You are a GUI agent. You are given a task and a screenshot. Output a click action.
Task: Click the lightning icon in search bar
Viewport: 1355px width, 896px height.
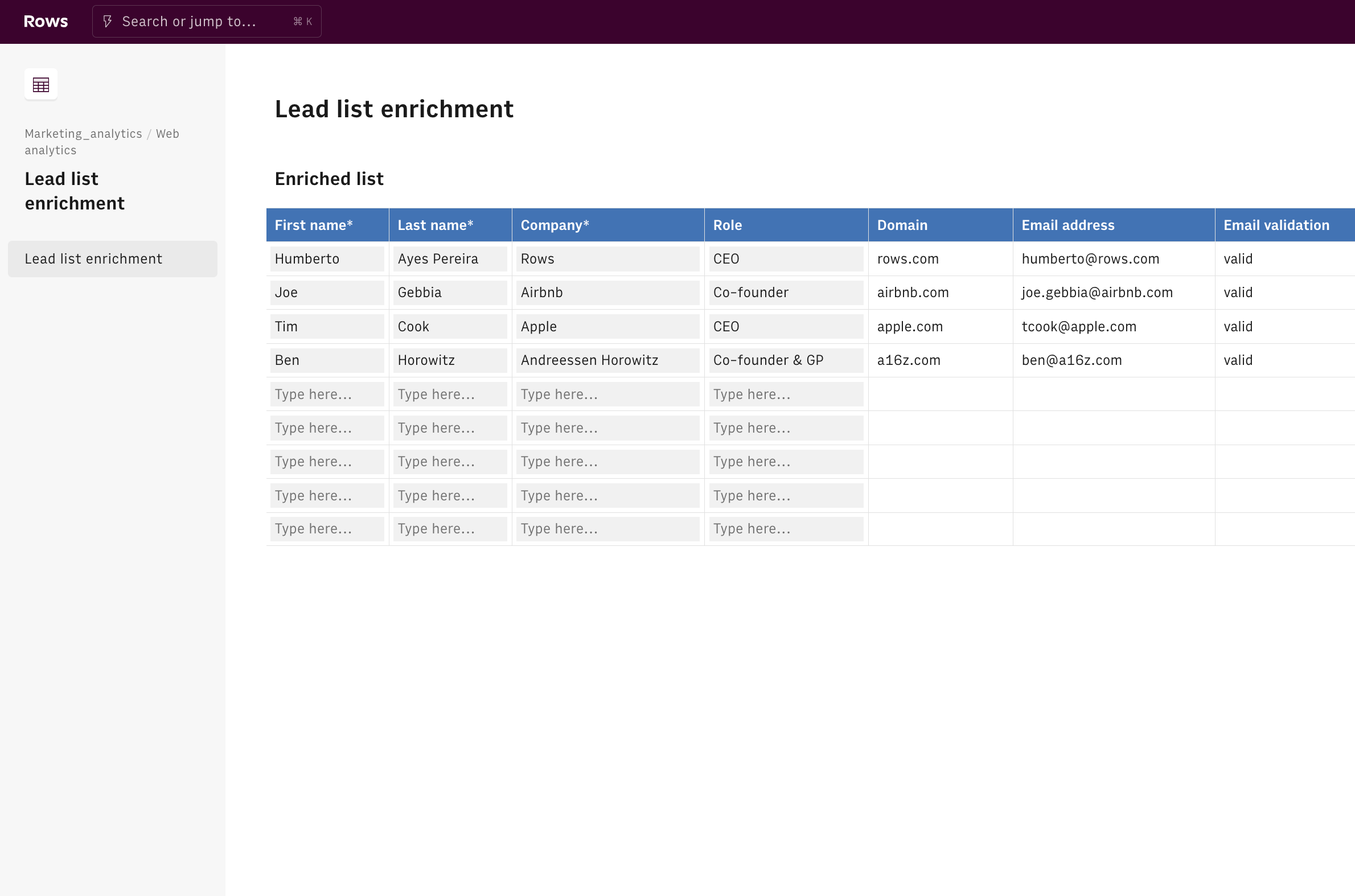tap(108, 22)
